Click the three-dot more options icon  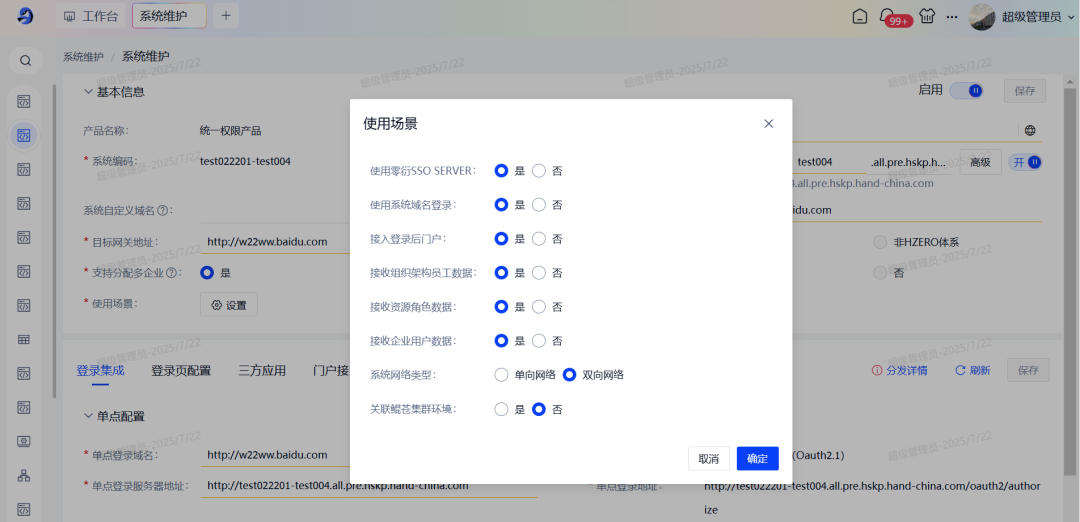952,16
